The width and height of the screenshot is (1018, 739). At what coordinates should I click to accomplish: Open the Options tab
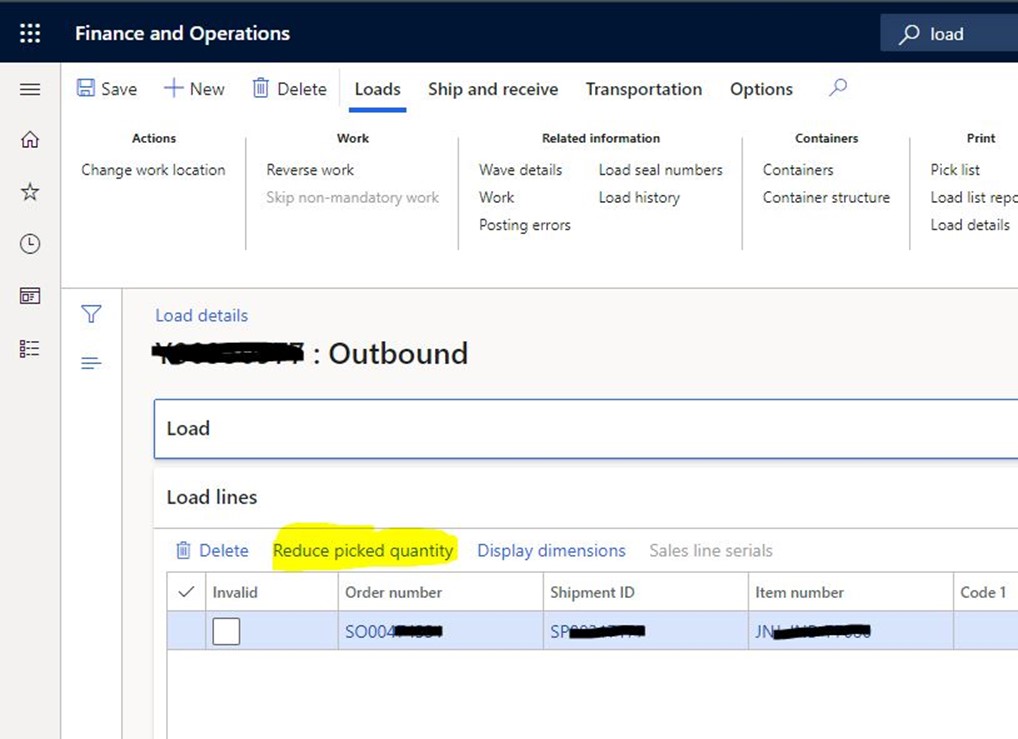pyautogui.click(x=761, y=89)
